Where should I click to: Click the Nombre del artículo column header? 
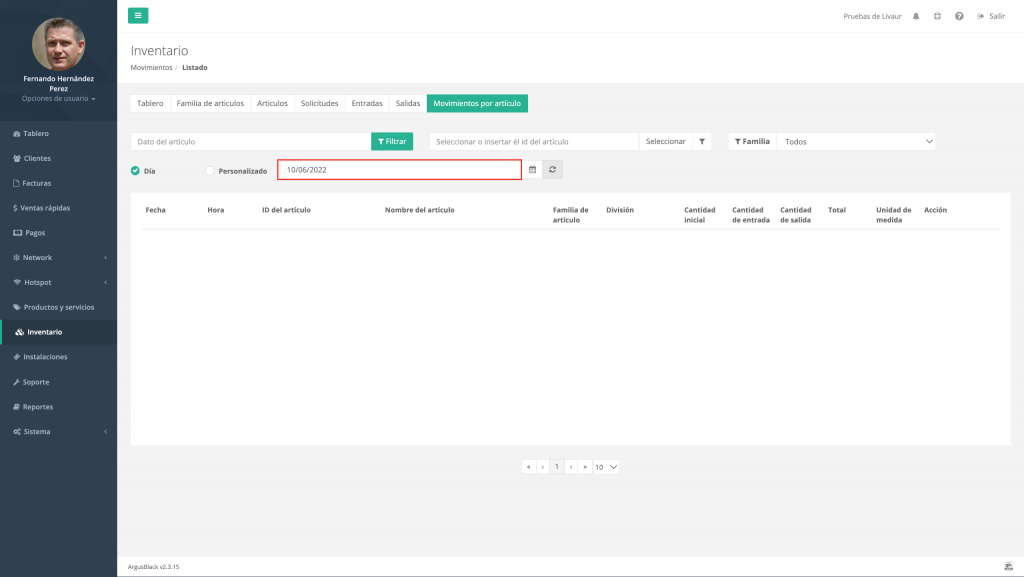(419, 210)
